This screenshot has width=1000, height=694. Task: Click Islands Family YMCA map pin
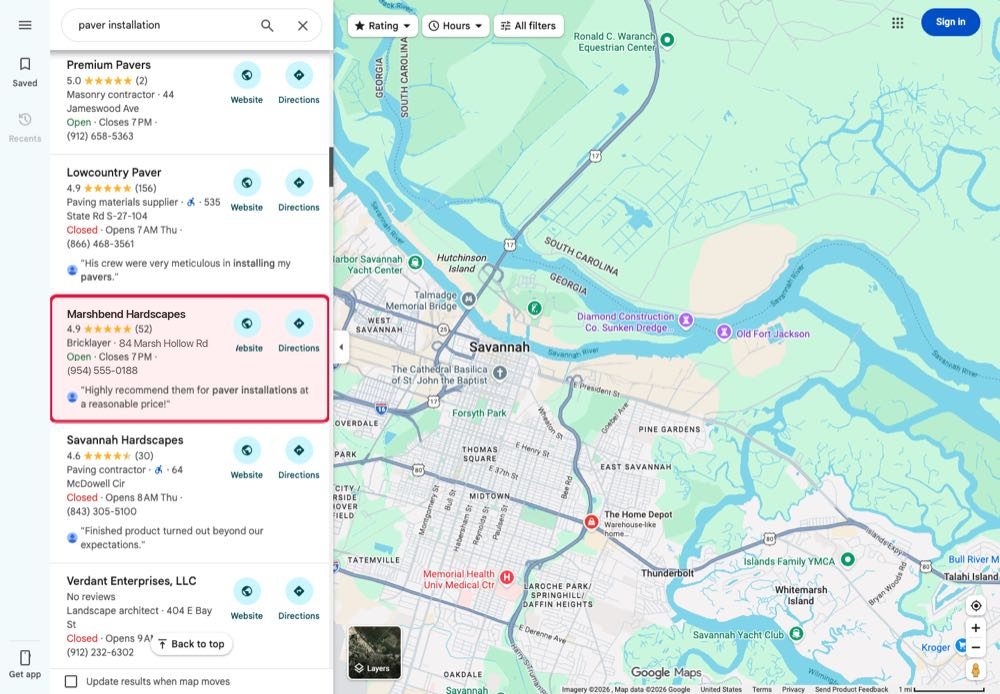pyautogui.click(x=848, y=559)
